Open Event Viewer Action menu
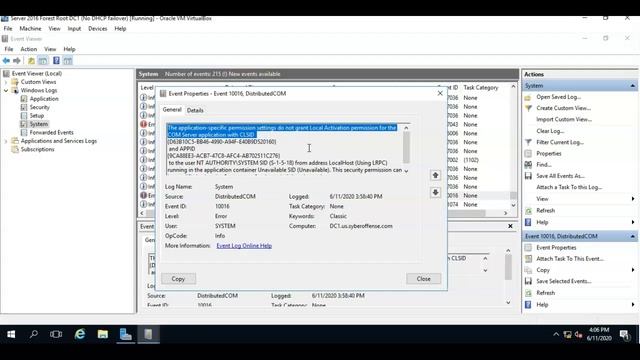 [29, 49]
